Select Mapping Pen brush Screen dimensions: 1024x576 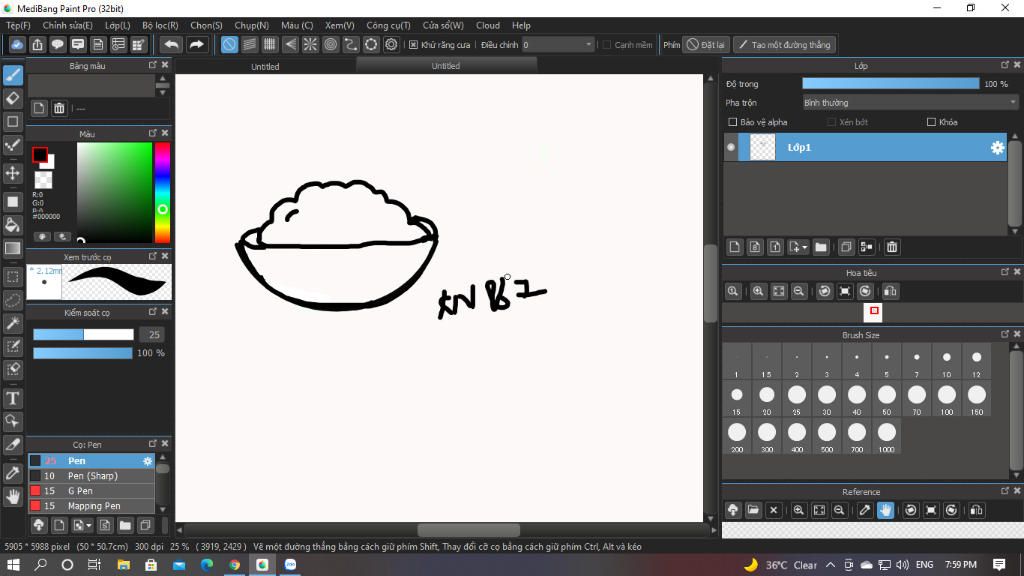pos(91,505)
